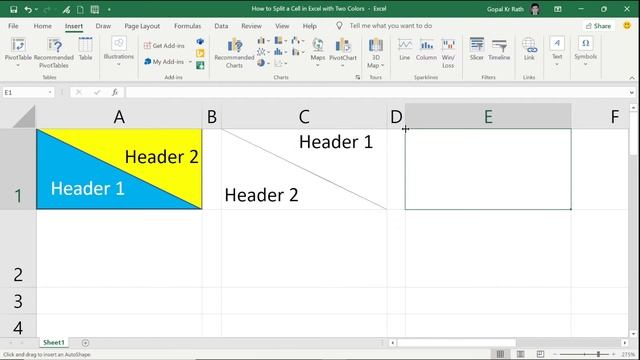Insert a Table from ribbon
Viewport: 640px width, 360px height.
85,49
